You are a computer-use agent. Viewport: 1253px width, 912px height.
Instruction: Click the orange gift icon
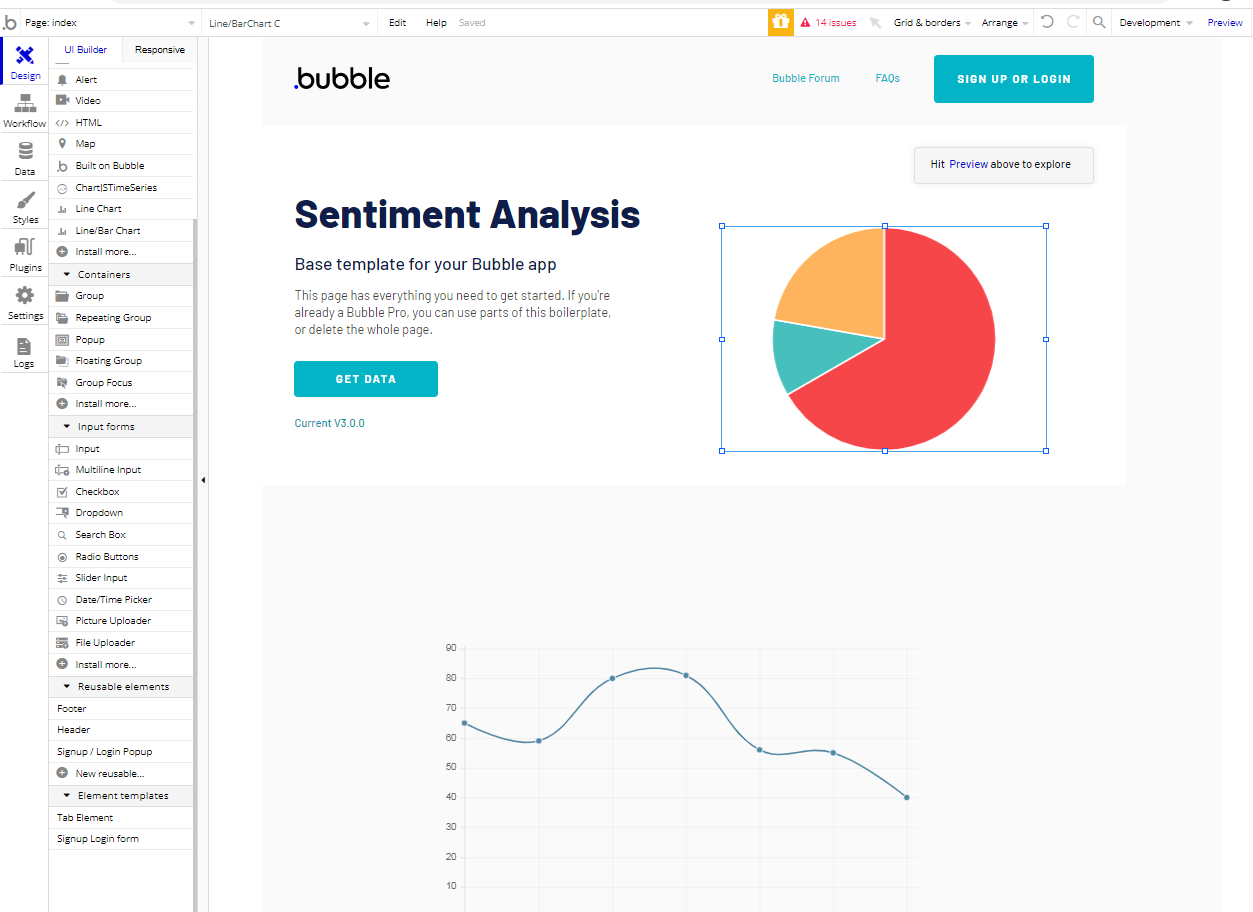(780, 22)
